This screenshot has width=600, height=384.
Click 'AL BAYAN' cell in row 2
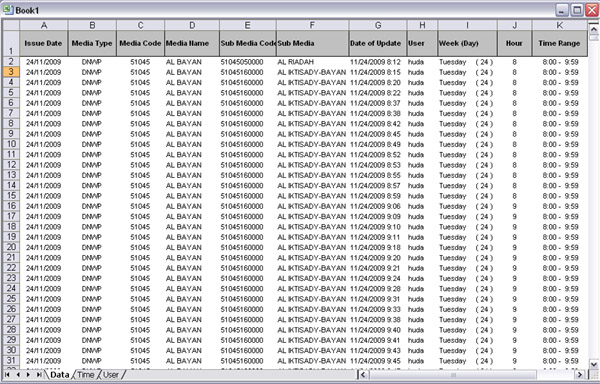click(x=192, y=62)
